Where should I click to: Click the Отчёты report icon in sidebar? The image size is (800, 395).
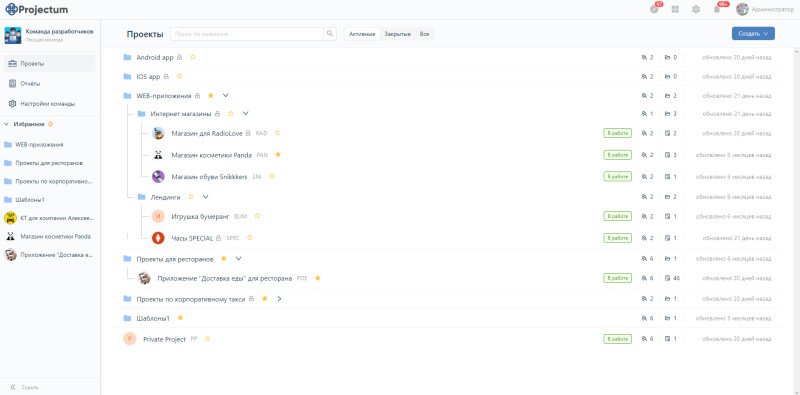point(13,83)
